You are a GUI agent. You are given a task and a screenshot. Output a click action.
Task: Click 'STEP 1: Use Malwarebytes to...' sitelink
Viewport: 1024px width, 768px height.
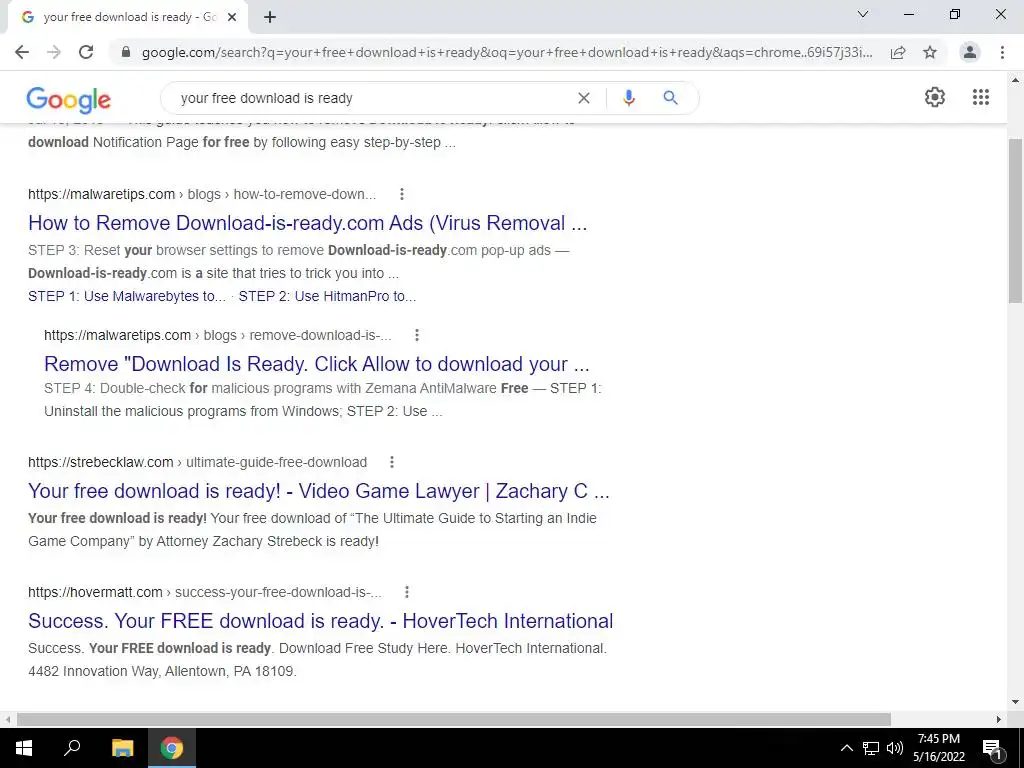pyautogui.click(x=127, y=296)
